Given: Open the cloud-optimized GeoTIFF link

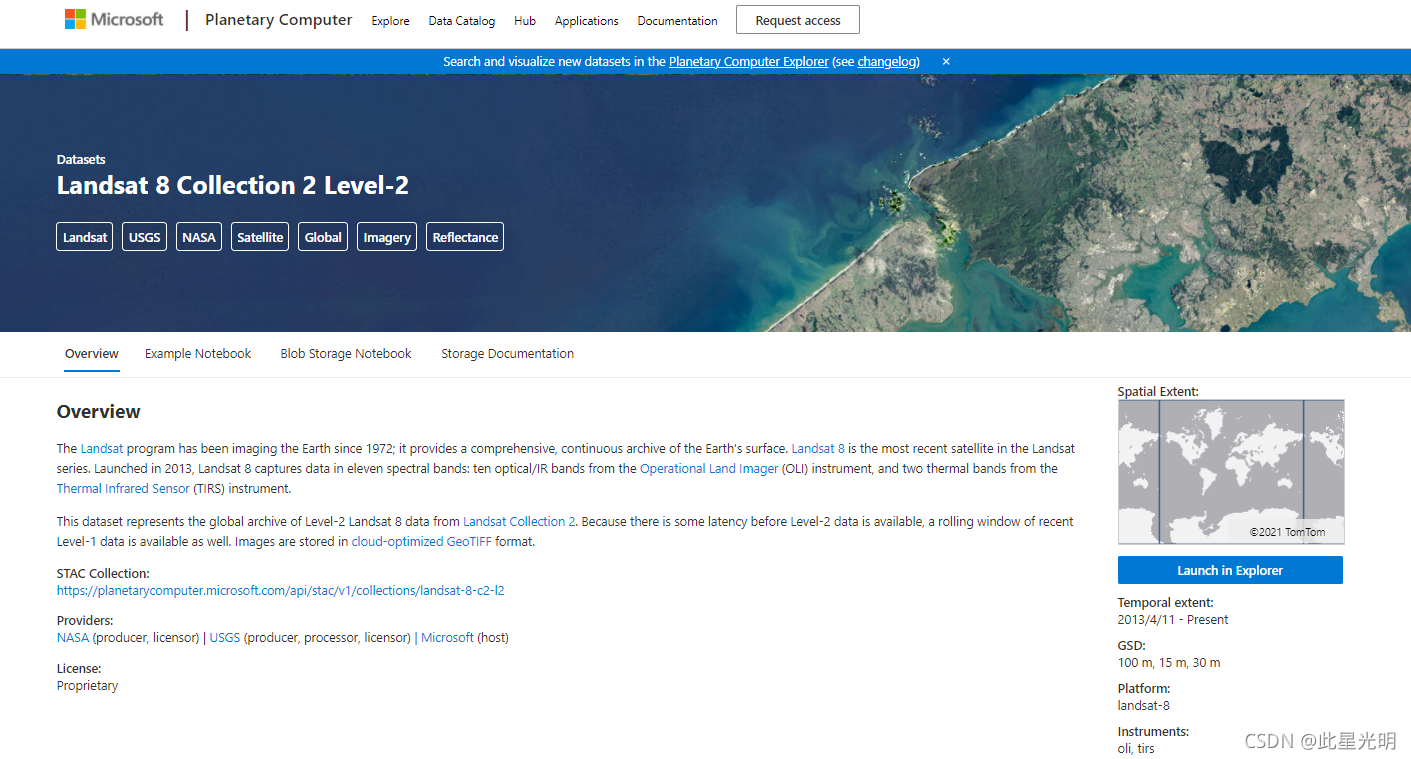Looking at the screenshot, I should click(x=422, y=542).
